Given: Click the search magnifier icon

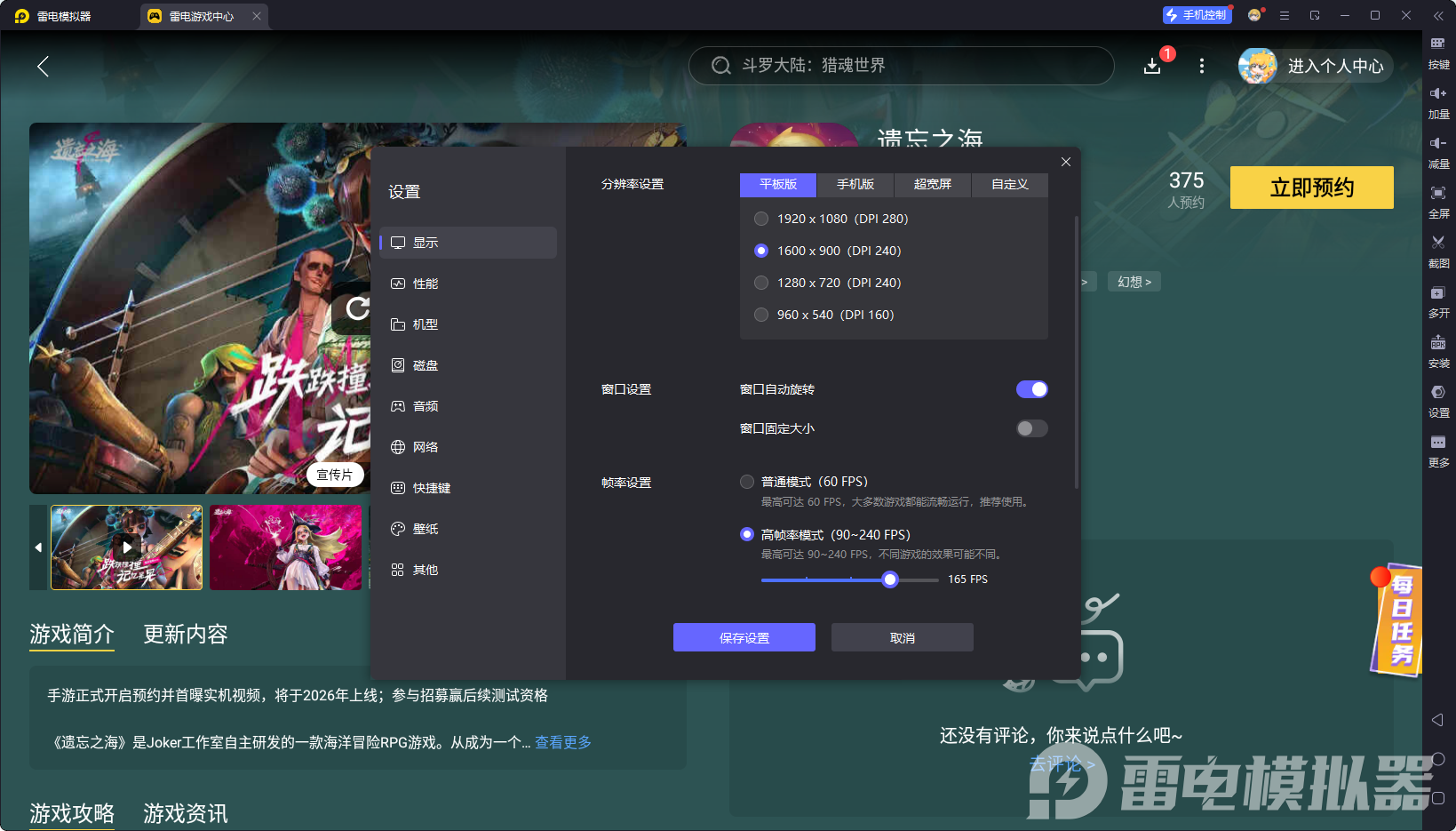Looking at the screenshot, I should 721,66.
